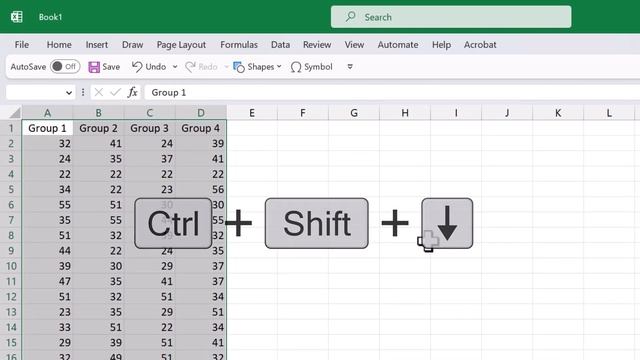Switch to the Formulas tab
The width and height of the screenshot is (640, 360).
[239, 44]
